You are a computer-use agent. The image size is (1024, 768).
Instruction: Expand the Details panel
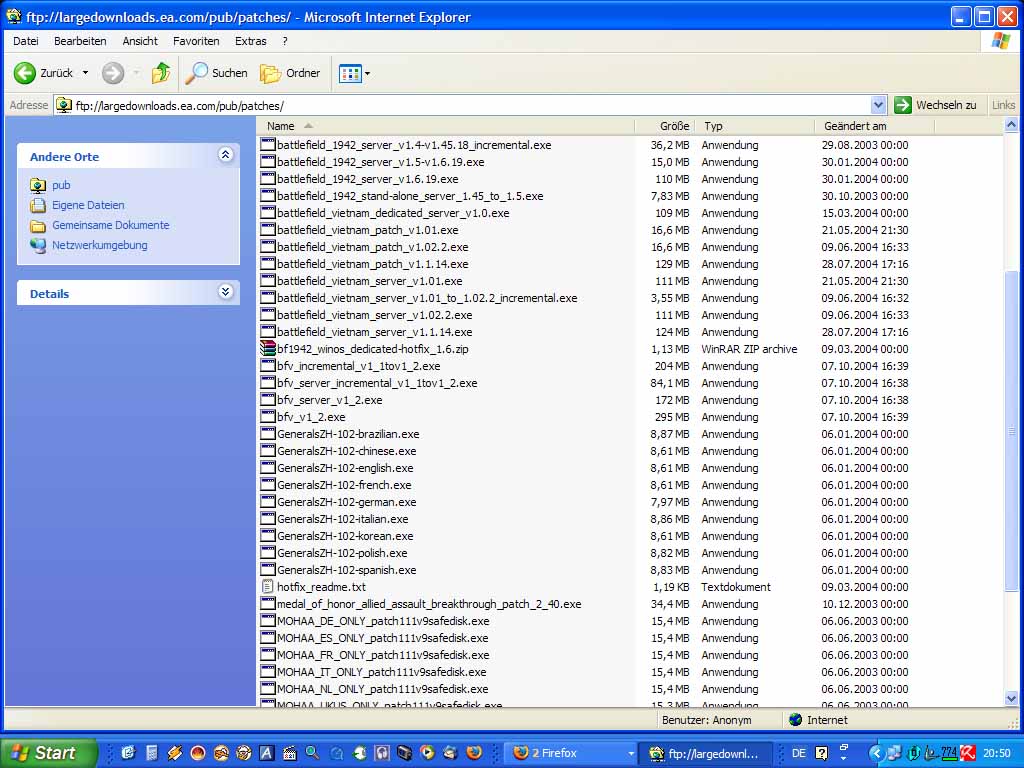pos(225,292)
